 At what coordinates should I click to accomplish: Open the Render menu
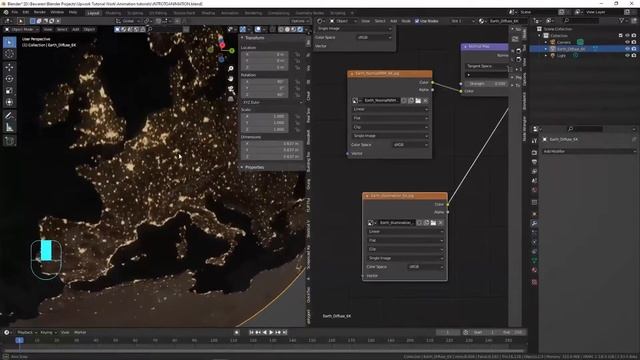[40, 13]
